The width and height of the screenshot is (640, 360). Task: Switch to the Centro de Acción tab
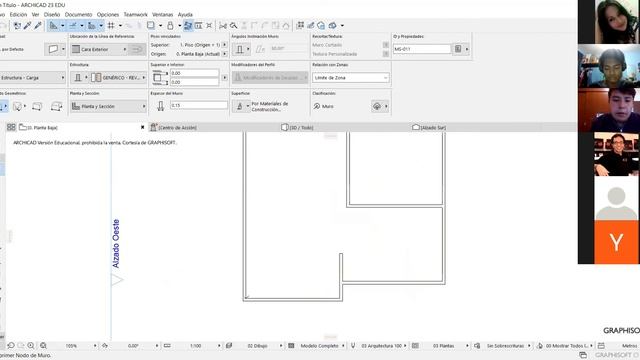pos(173,127)
